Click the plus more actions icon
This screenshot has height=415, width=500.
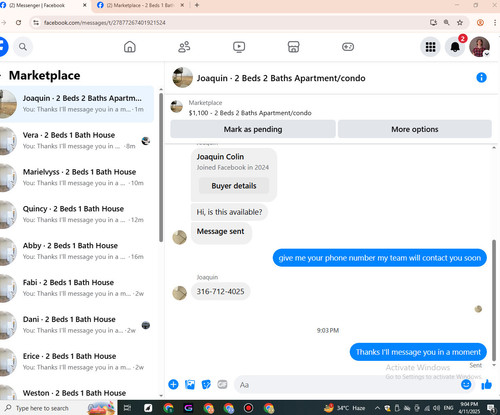[173, 384]
